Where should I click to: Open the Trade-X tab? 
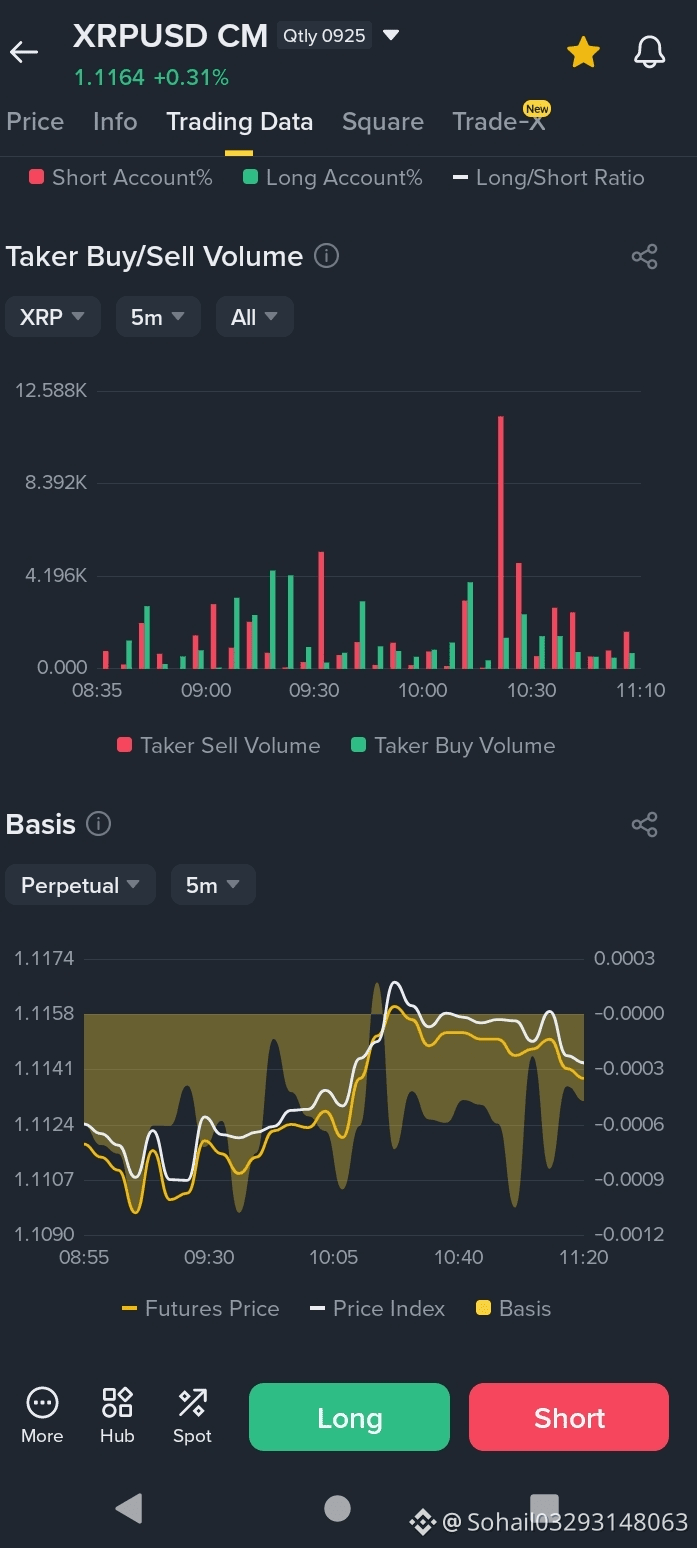tap(499, 122)
